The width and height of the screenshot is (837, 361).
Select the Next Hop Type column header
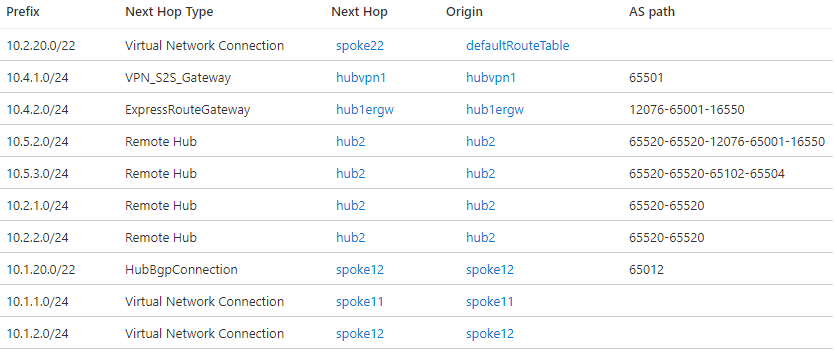click(169, 12)
